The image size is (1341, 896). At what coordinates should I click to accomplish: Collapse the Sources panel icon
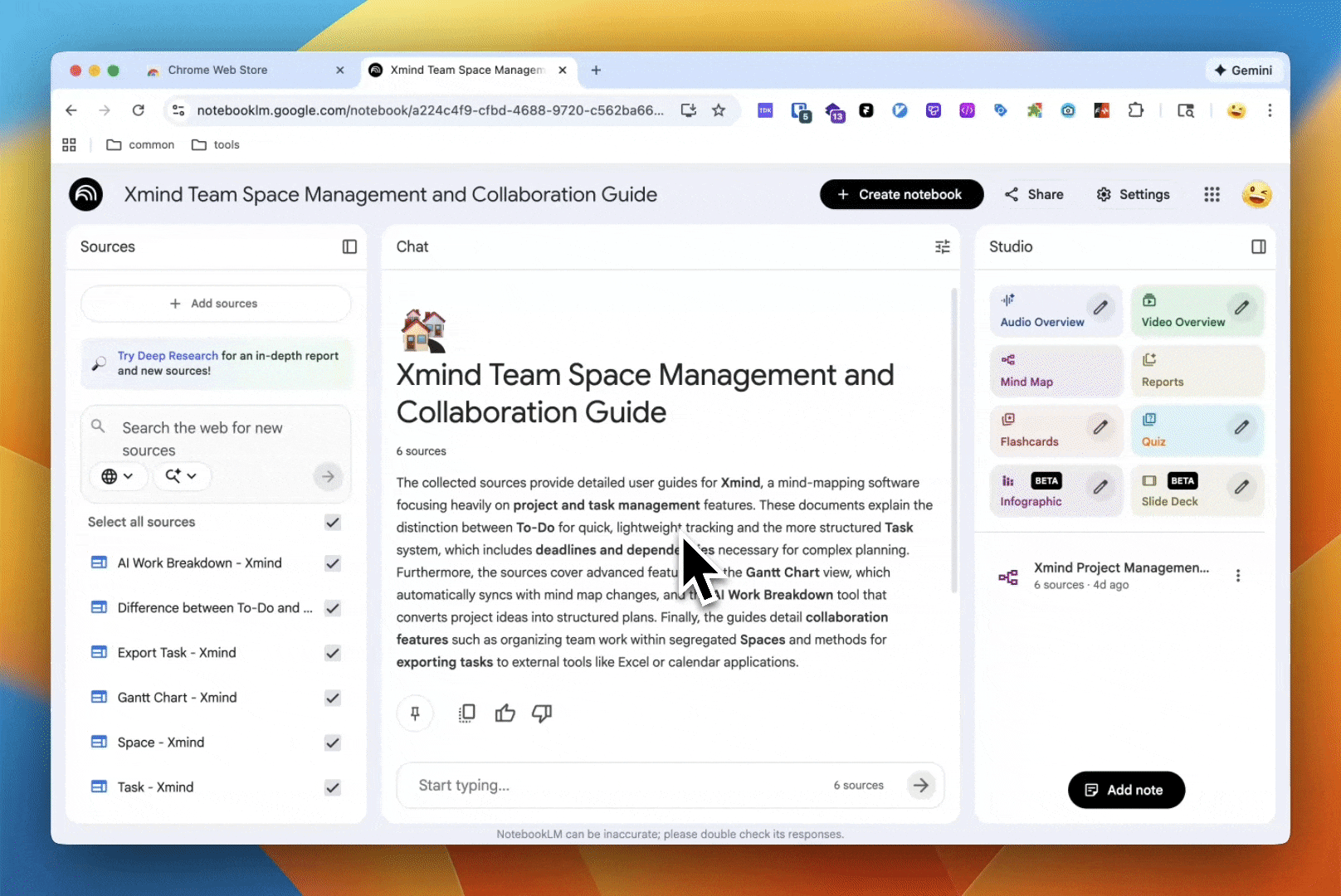(x=349, y=246)
